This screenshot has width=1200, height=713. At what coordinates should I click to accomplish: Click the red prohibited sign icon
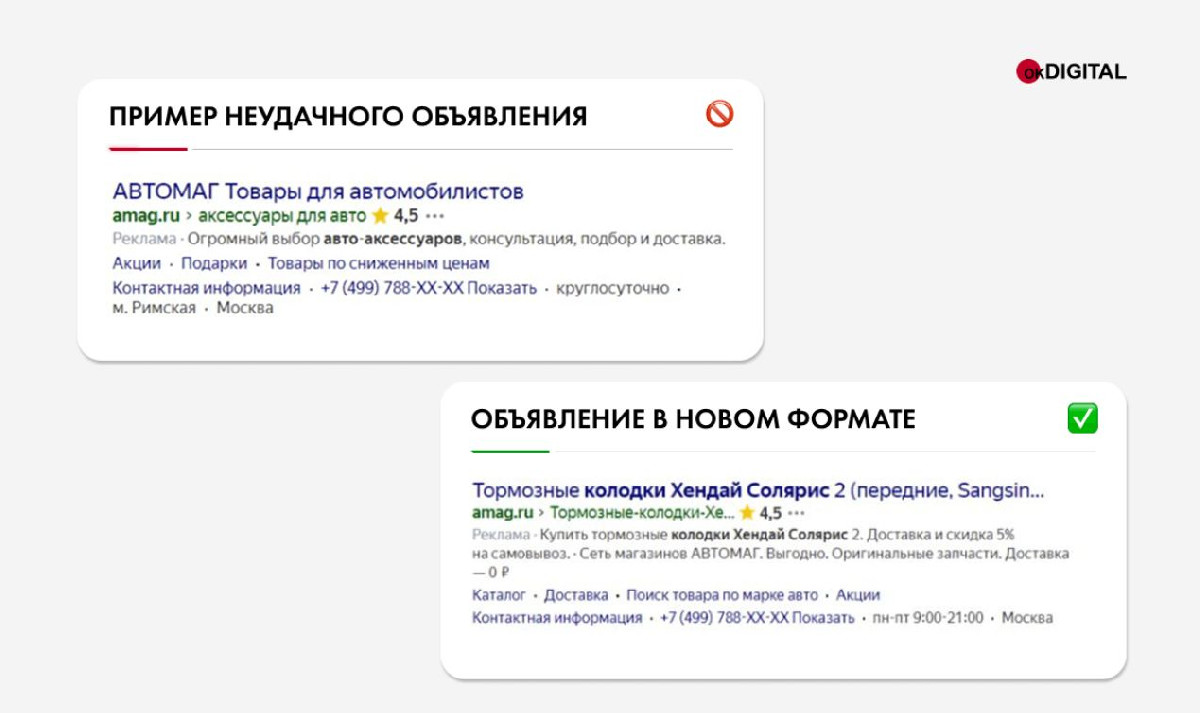point(719,115)
